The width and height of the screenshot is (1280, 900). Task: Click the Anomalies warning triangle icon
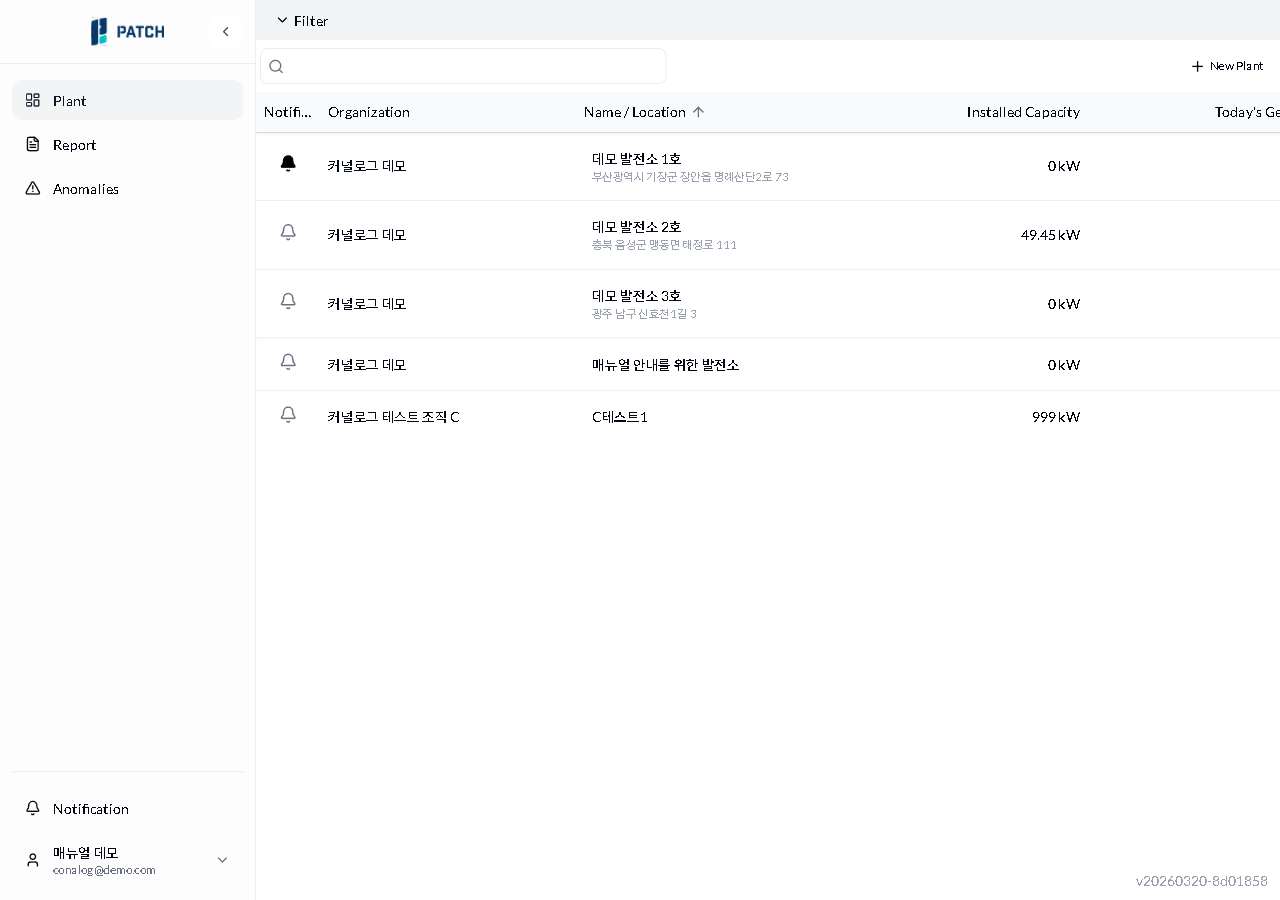[x=33, y=189]
